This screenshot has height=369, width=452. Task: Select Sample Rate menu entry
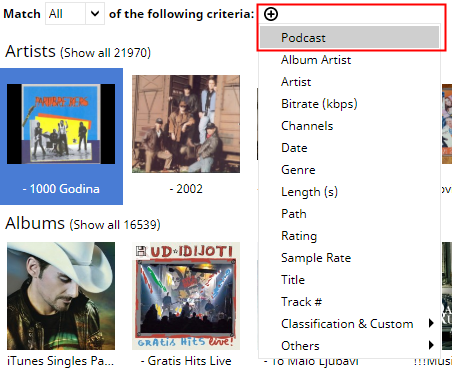point(349,258)
